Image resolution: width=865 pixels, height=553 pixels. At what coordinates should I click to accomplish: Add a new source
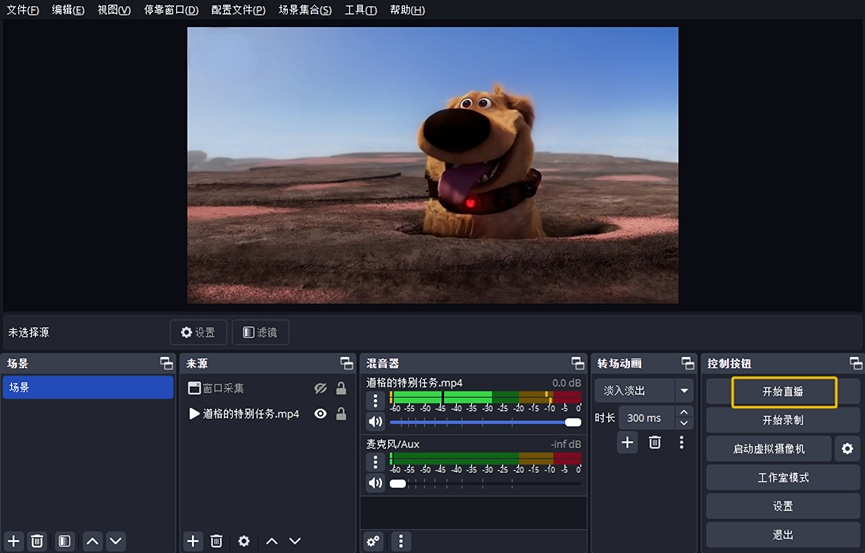(193, 541)
